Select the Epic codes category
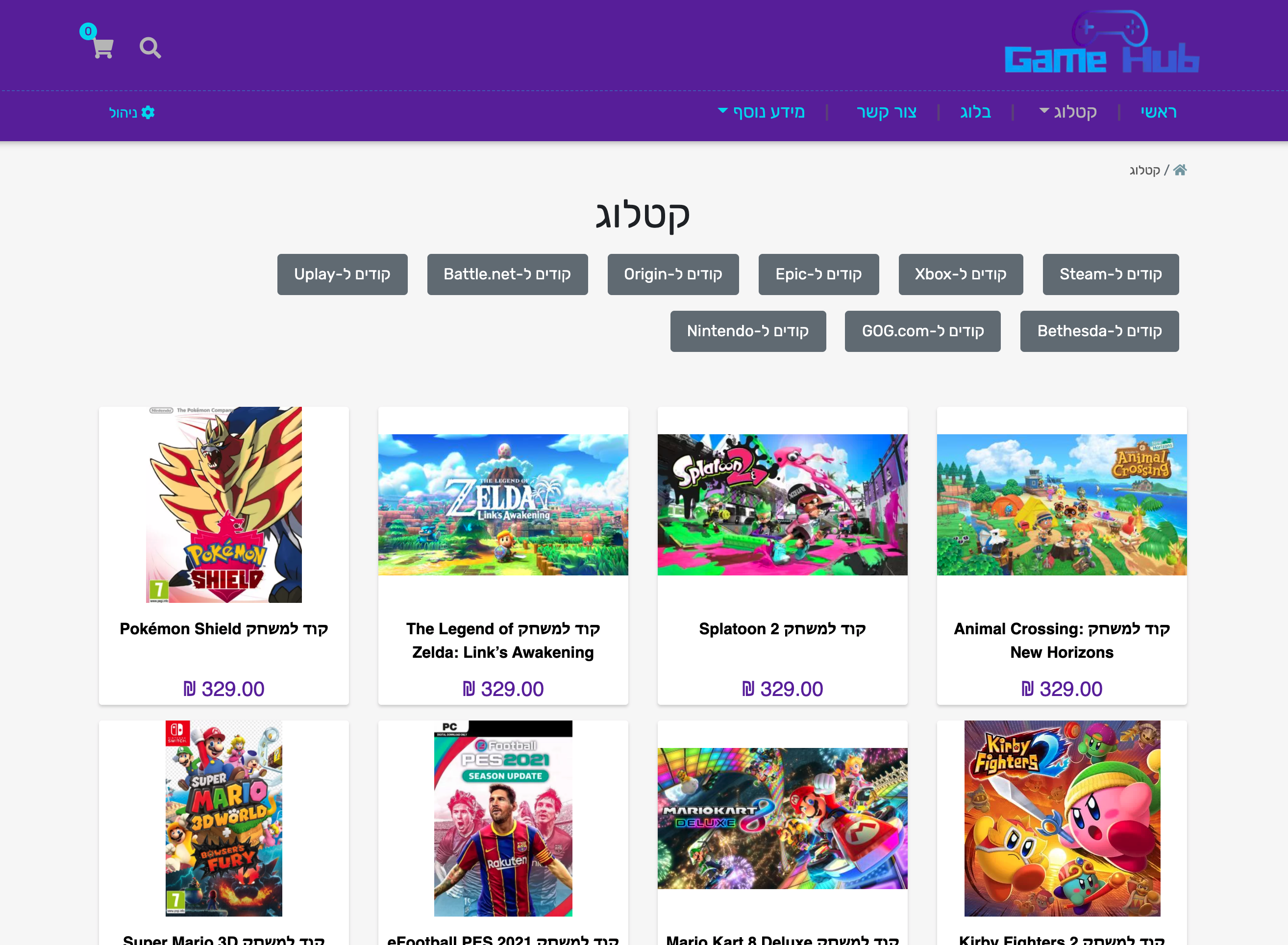This screenshot has height=945, width=1288. (818, 274)
